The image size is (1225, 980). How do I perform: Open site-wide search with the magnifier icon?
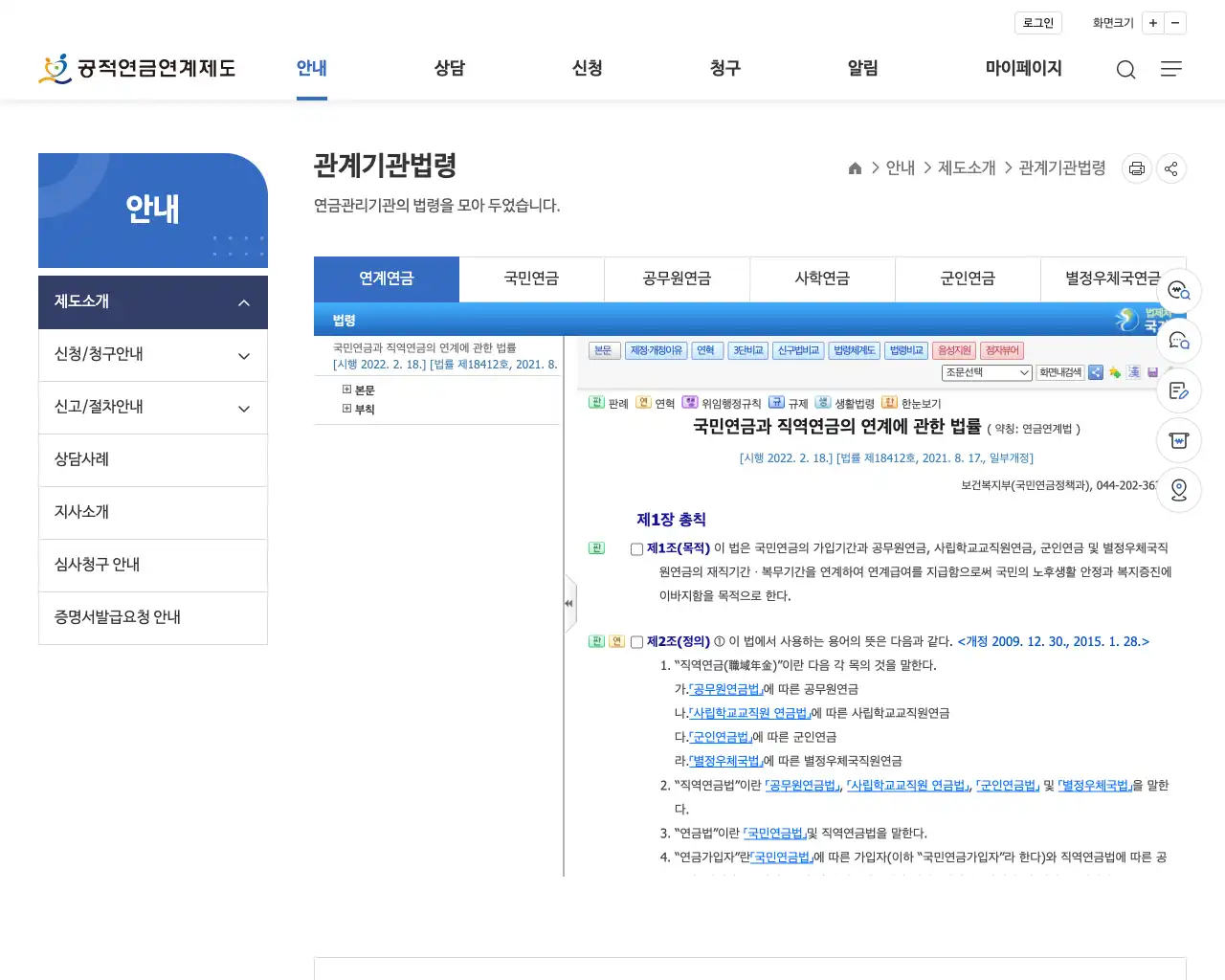[x=1125, y=69]
